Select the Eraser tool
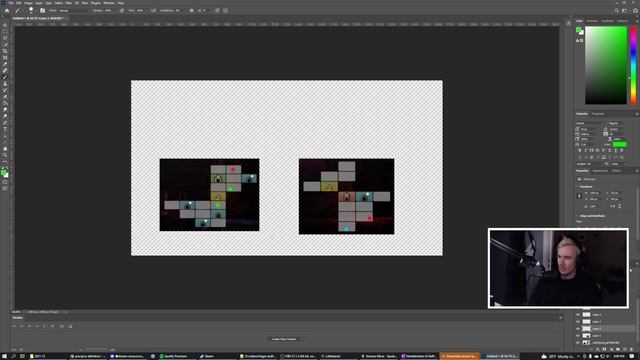Image resolution: width=640 pixels, height=360 pixels. point(5,97)
